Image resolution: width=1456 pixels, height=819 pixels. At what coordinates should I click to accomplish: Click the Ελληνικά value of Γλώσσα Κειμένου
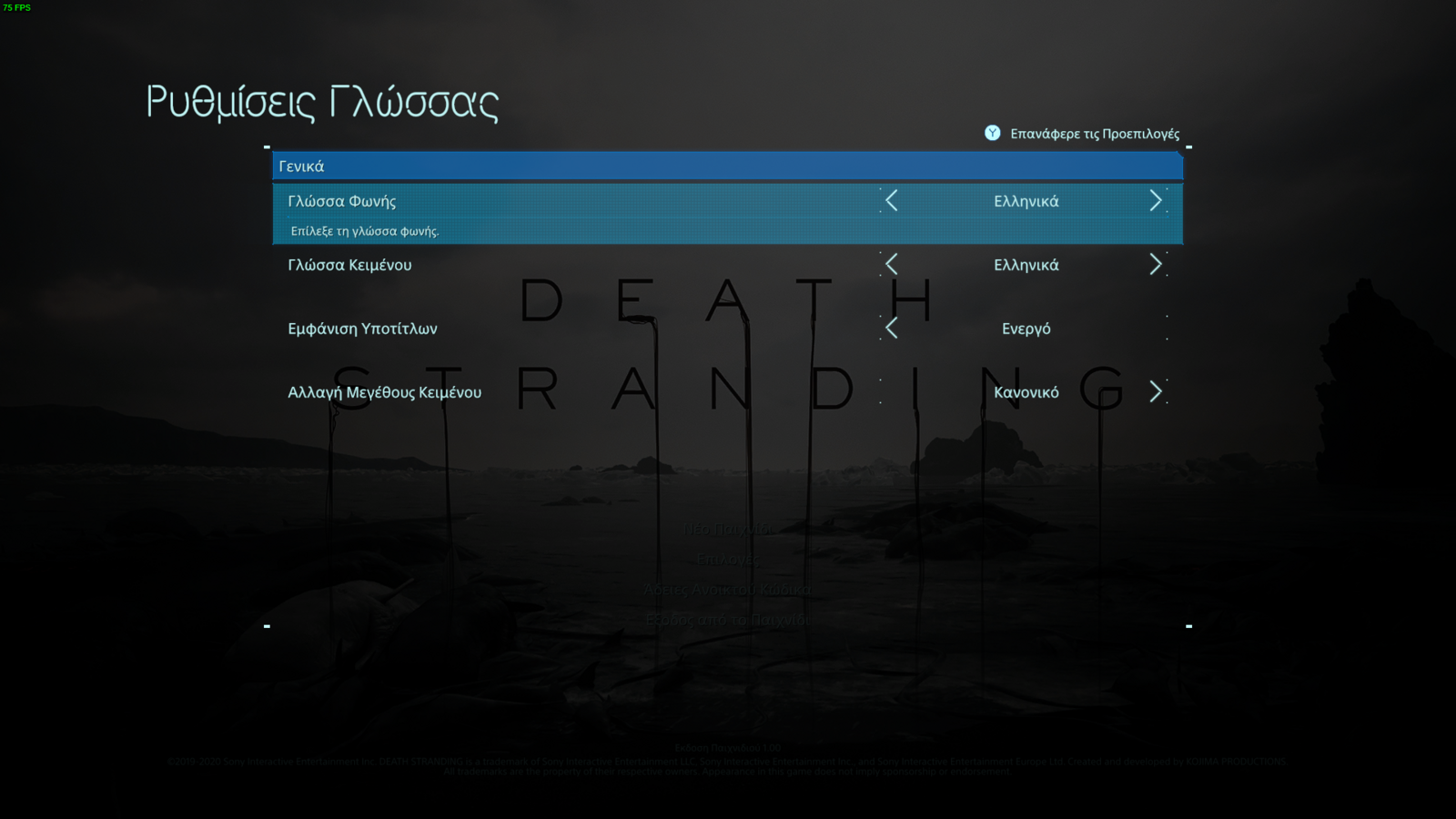1026,265
